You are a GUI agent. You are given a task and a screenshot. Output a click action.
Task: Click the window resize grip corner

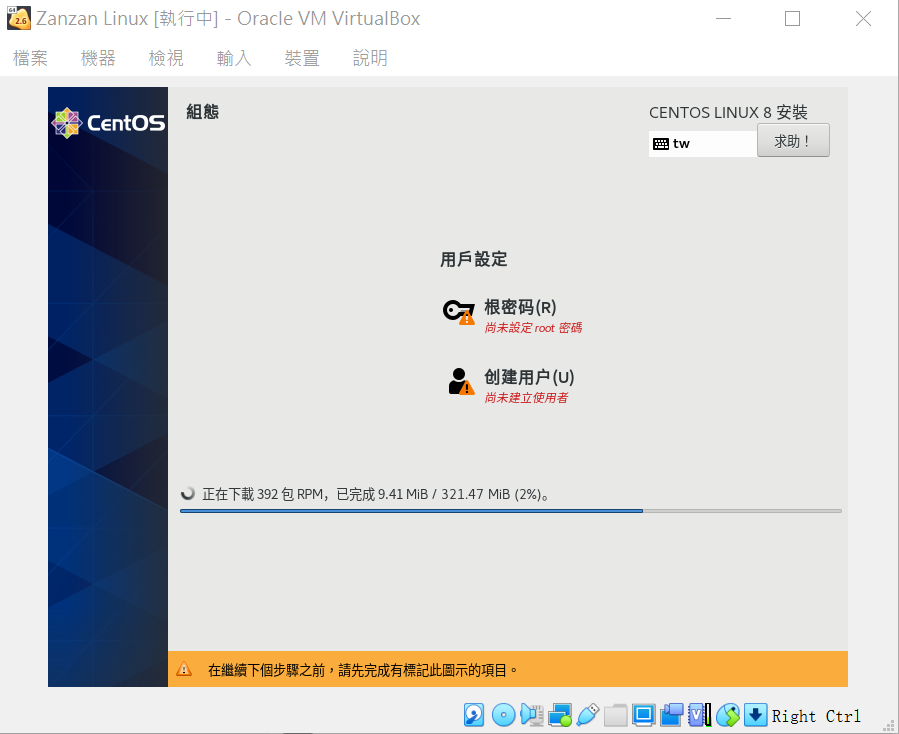(889, 725)
